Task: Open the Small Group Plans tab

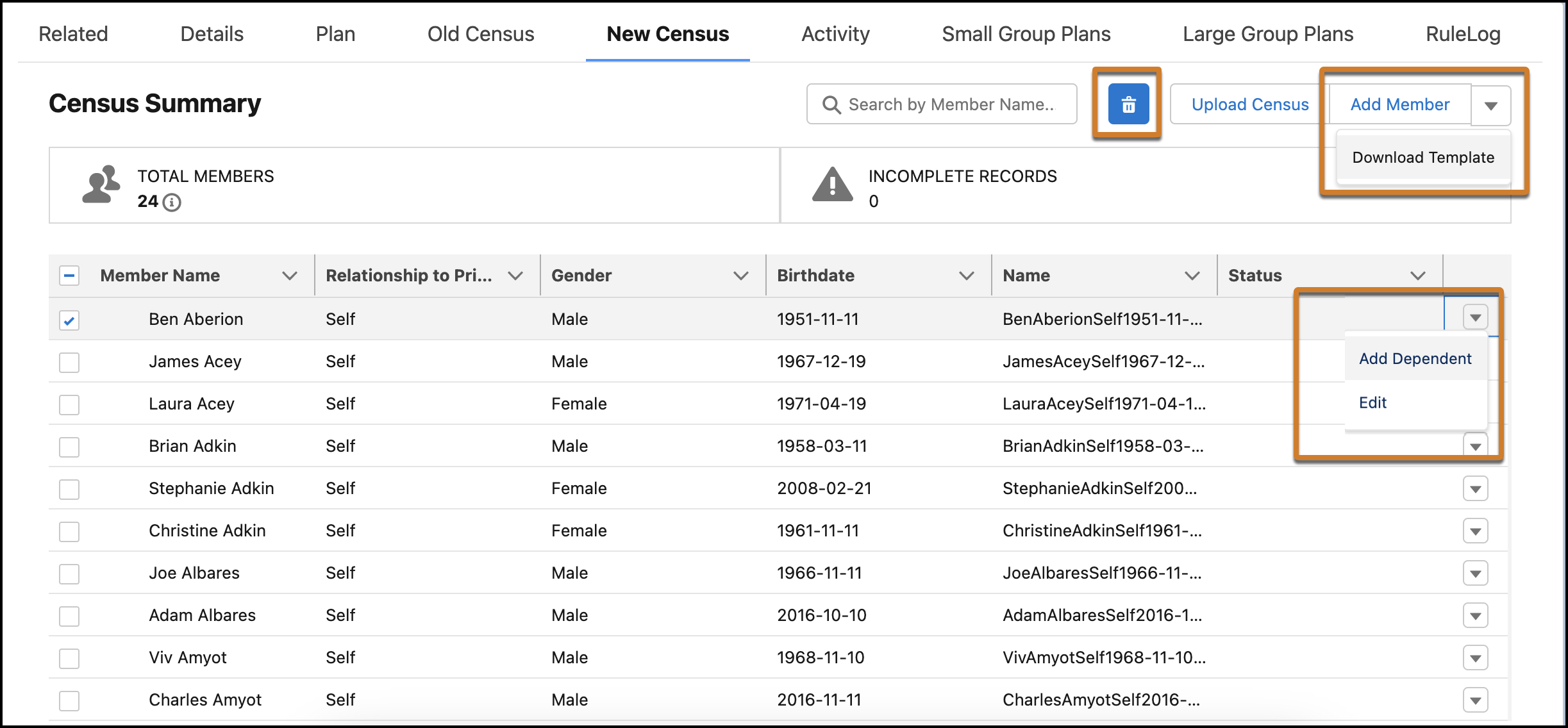Action: click(x=1026, y=34)
